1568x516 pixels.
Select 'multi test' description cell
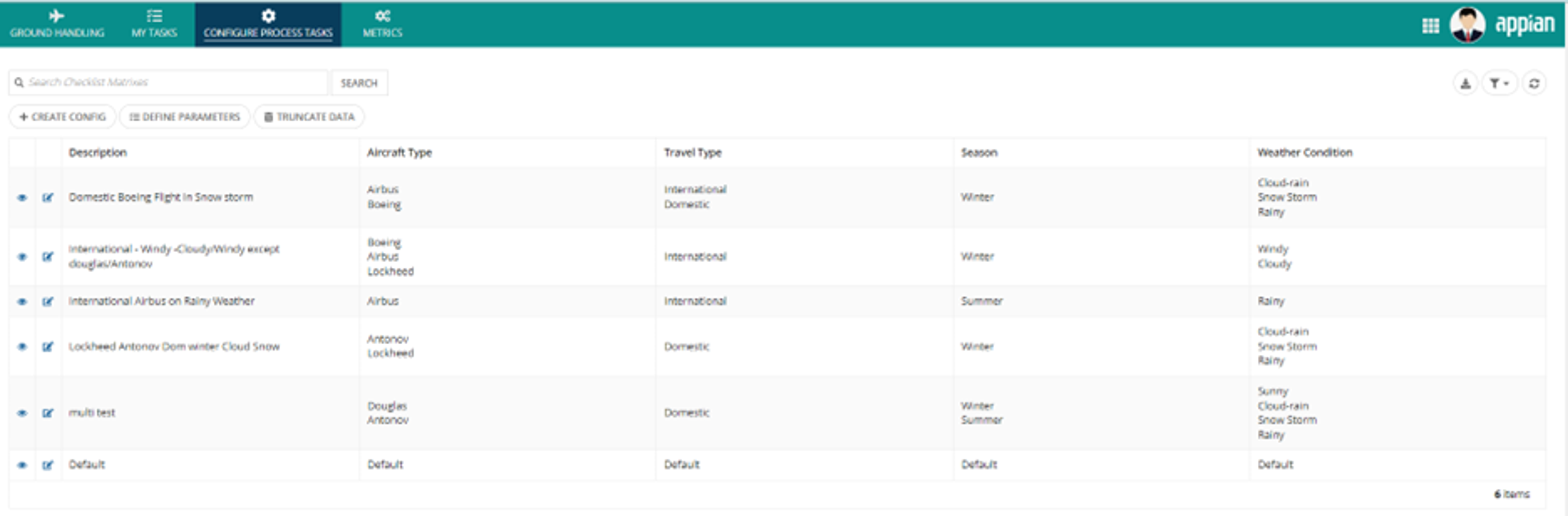click(92, 413)
